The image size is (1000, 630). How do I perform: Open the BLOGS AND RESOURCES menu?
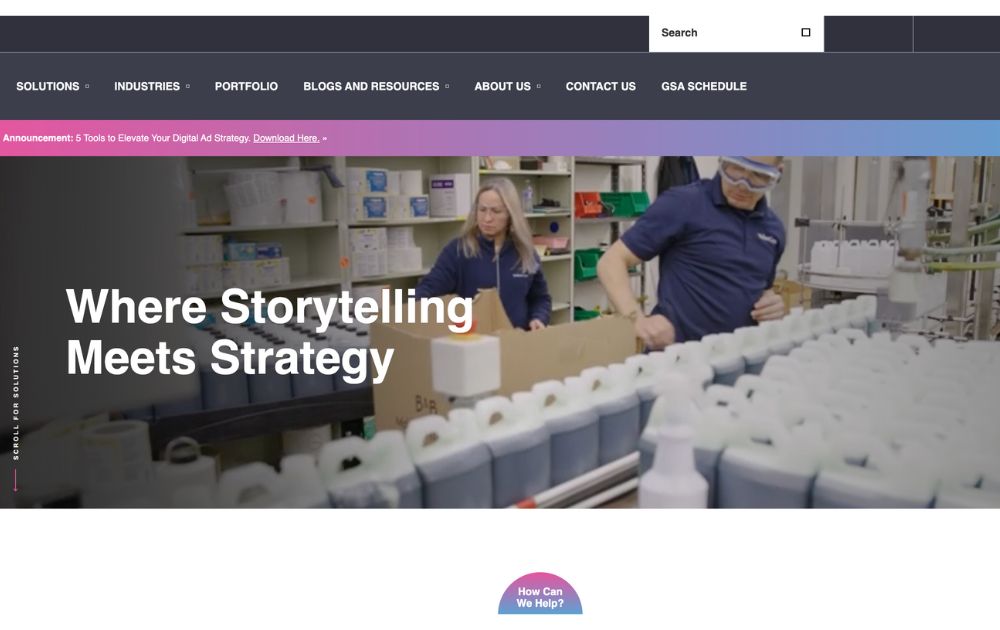tap(371, 86)
